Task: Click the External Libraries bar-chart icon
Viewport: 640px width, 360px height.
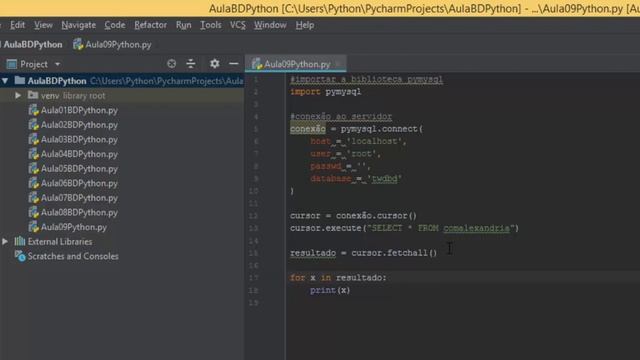Action: 20,241
